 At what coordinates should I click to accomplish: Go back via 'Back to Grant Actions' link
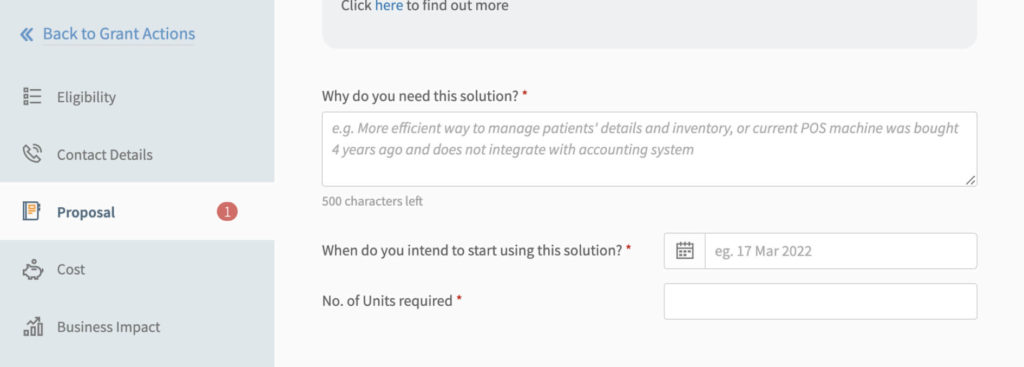pyautogui.click(x=119, y=34)
